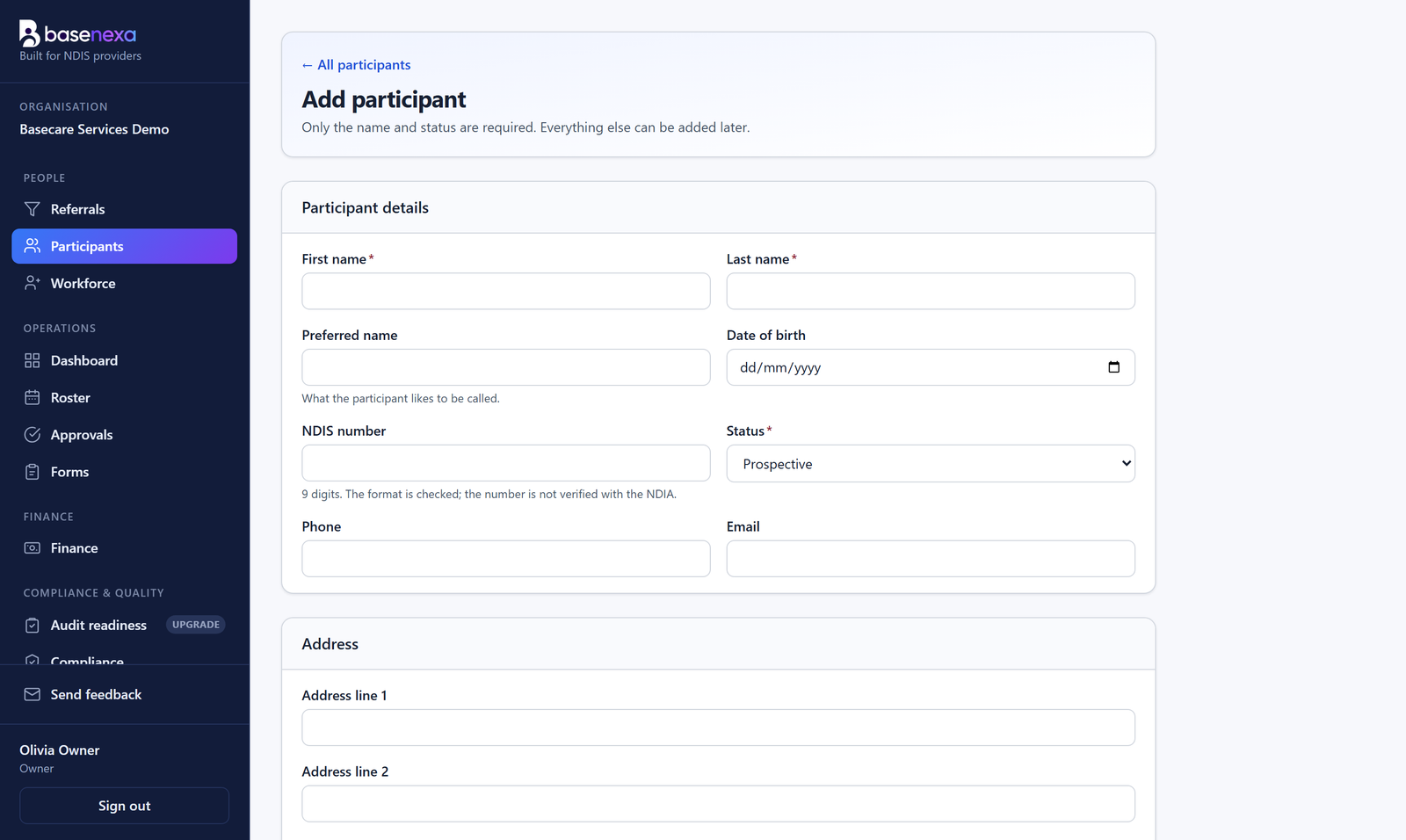Click the Workforce person-plus icon
Image resolution: width=1406 pixels, height=840 pixels.
[33, 283]
